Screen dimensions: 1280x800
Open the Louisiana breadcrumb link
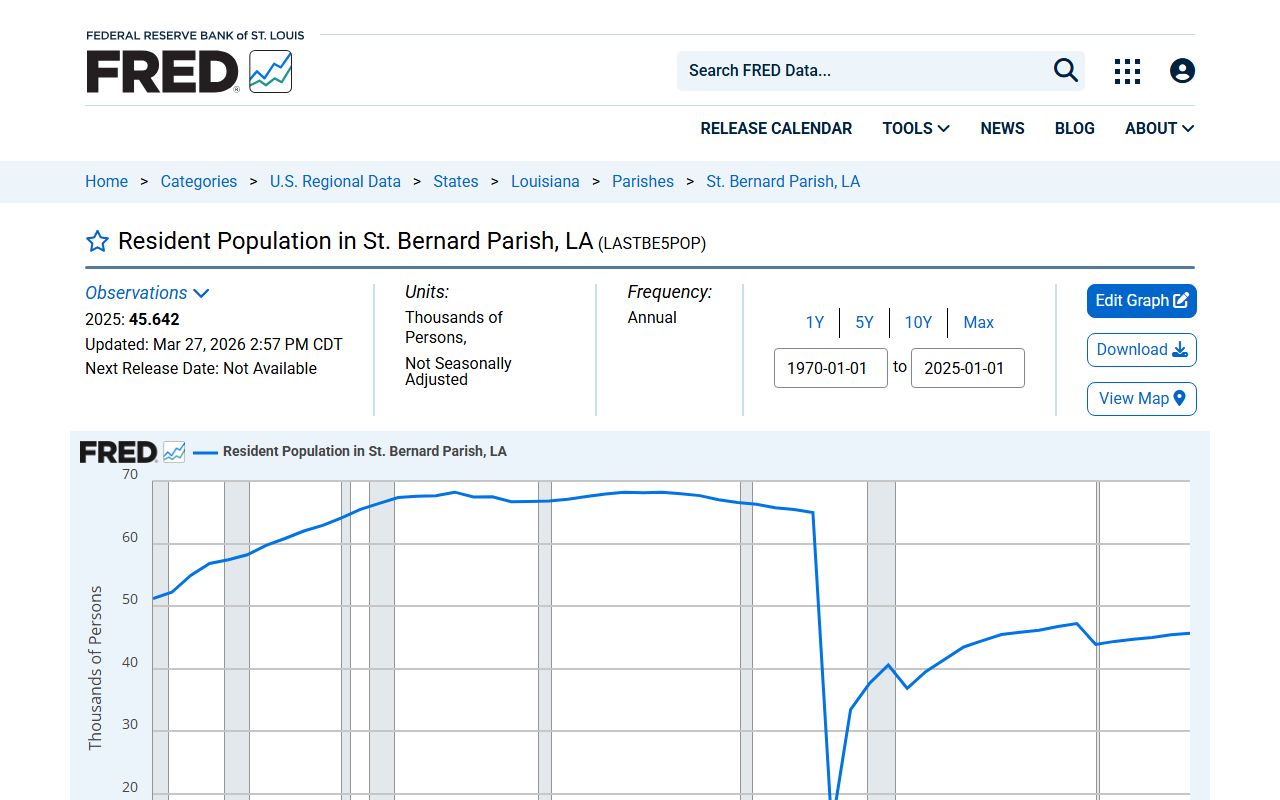545,182
